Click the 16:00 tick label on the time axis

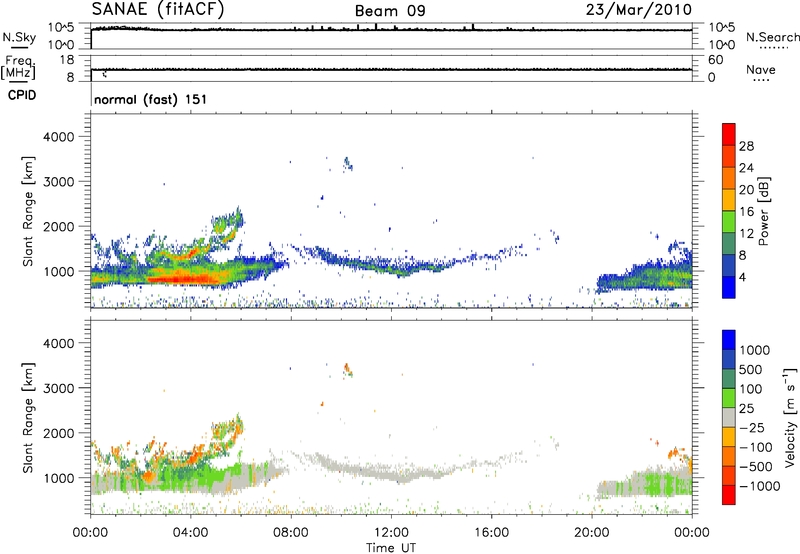click(x=491, y=533)
